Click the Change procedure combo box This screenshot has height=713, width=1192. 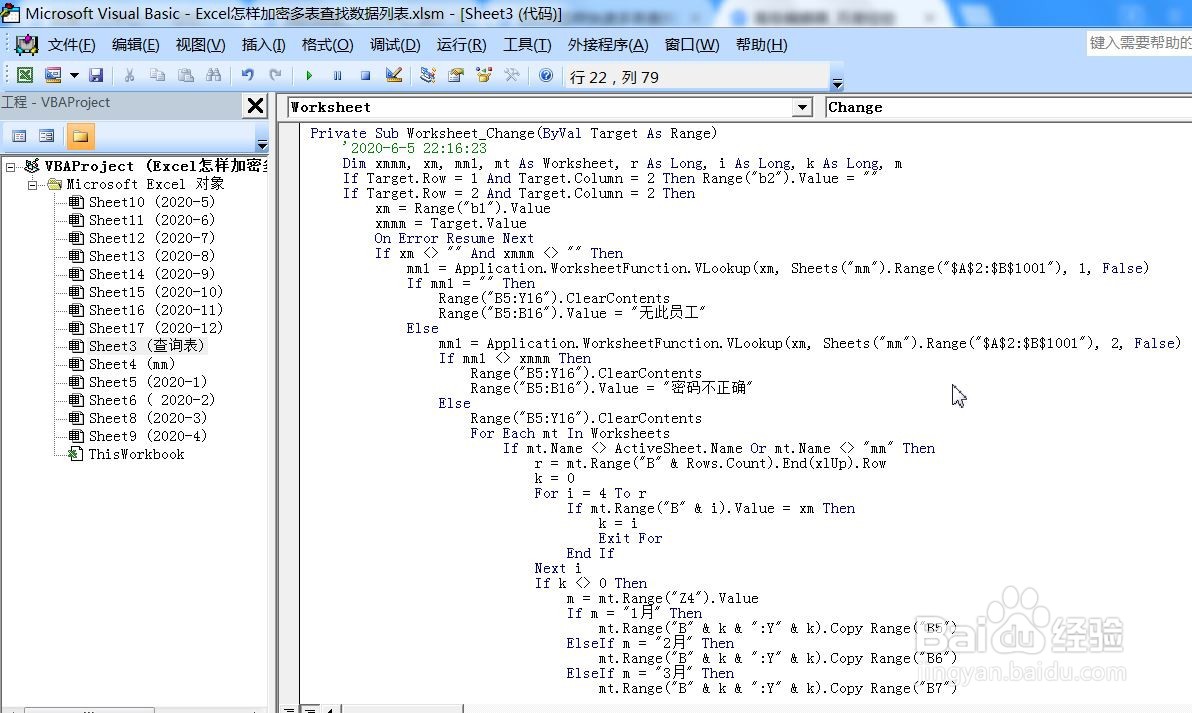pos(1009,107)
